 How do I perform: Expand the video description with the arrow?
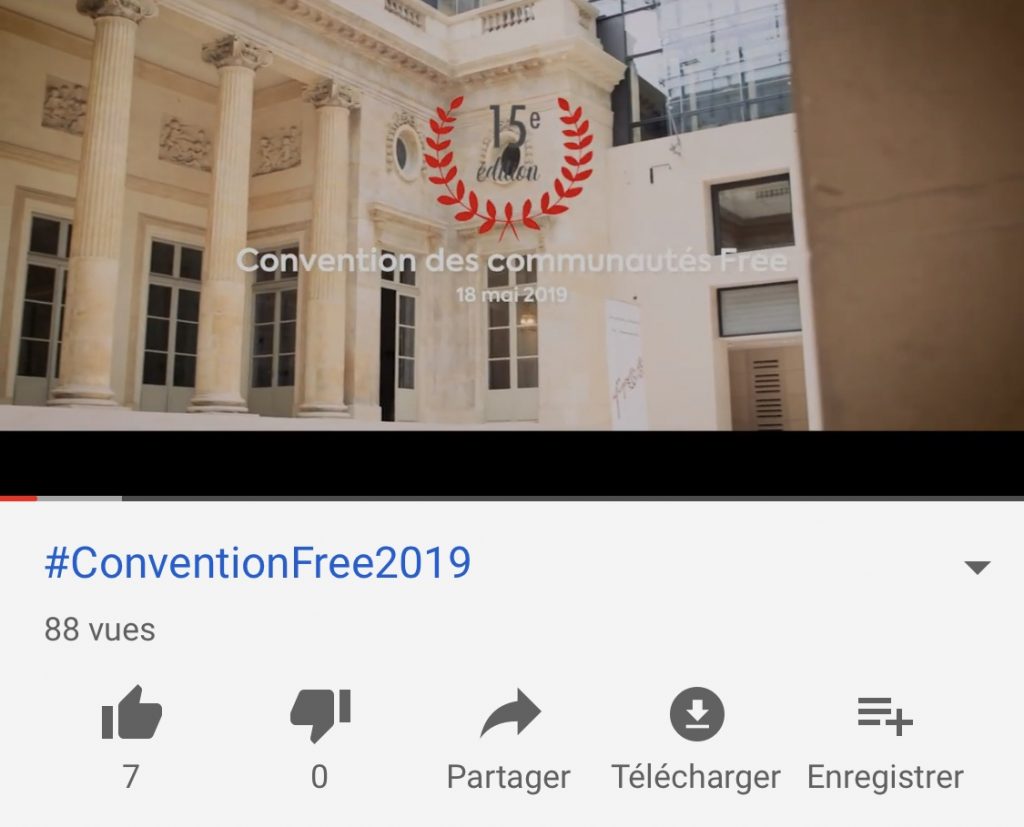click(977, 567)
